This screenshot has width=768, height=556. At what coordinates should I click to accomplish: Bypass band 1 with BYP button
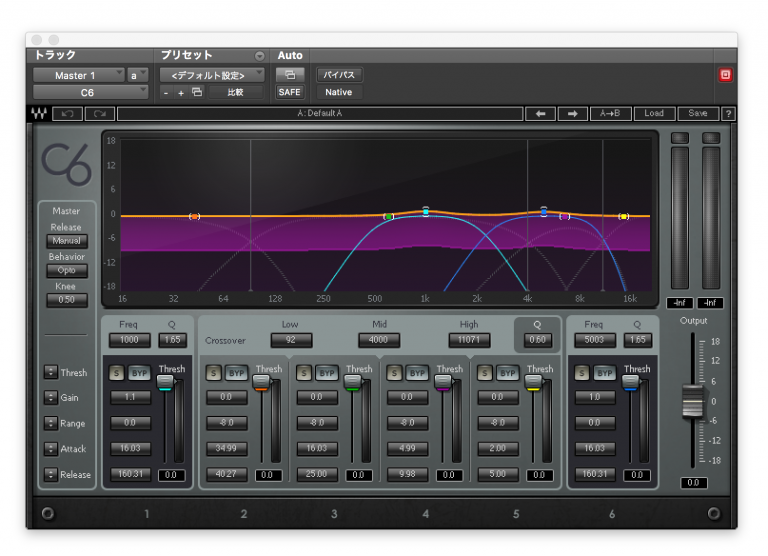[140, 373]
